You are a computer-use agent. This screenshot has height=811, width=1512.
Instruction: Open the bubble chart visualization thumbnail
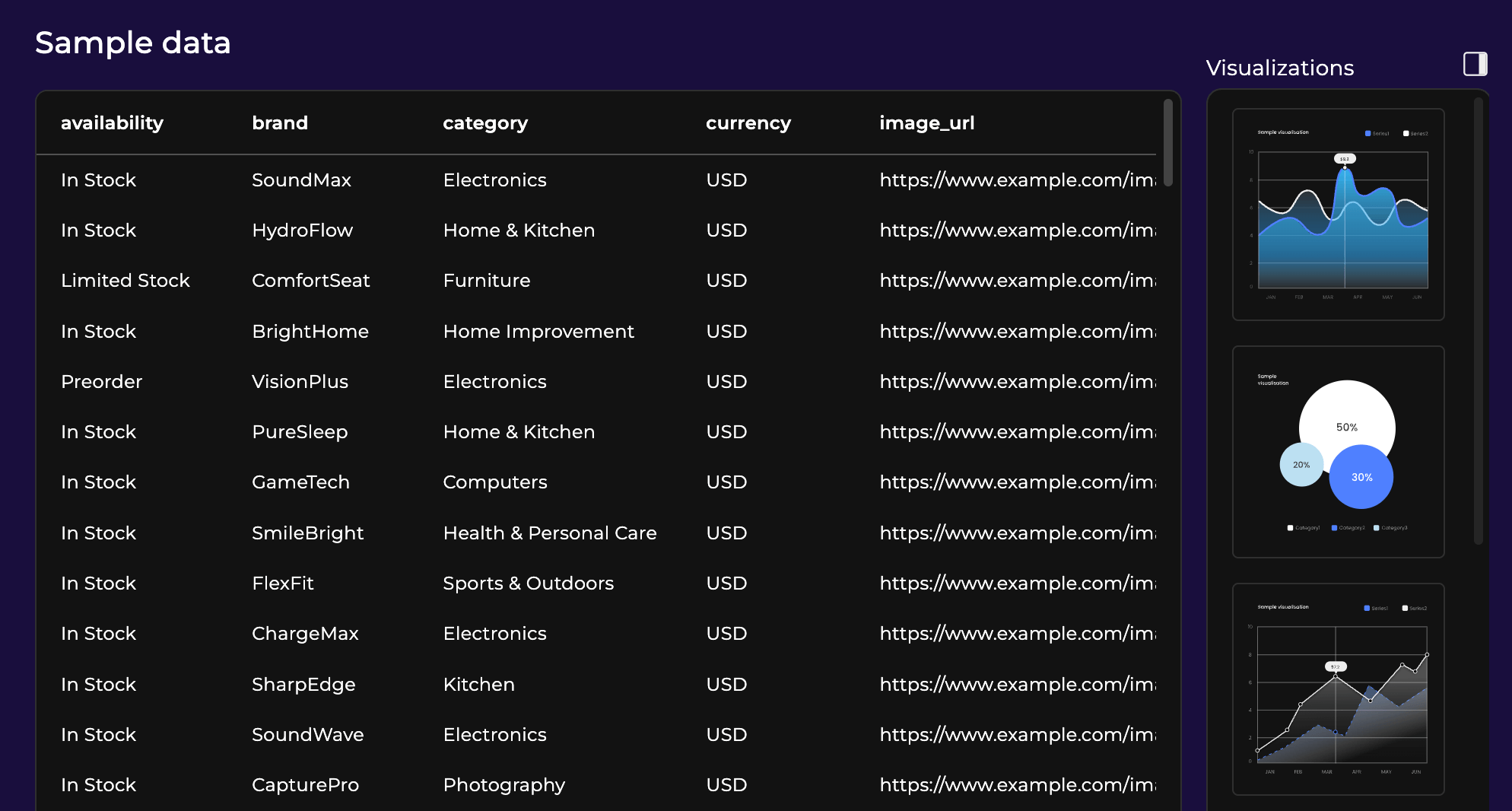[1339, 452]
